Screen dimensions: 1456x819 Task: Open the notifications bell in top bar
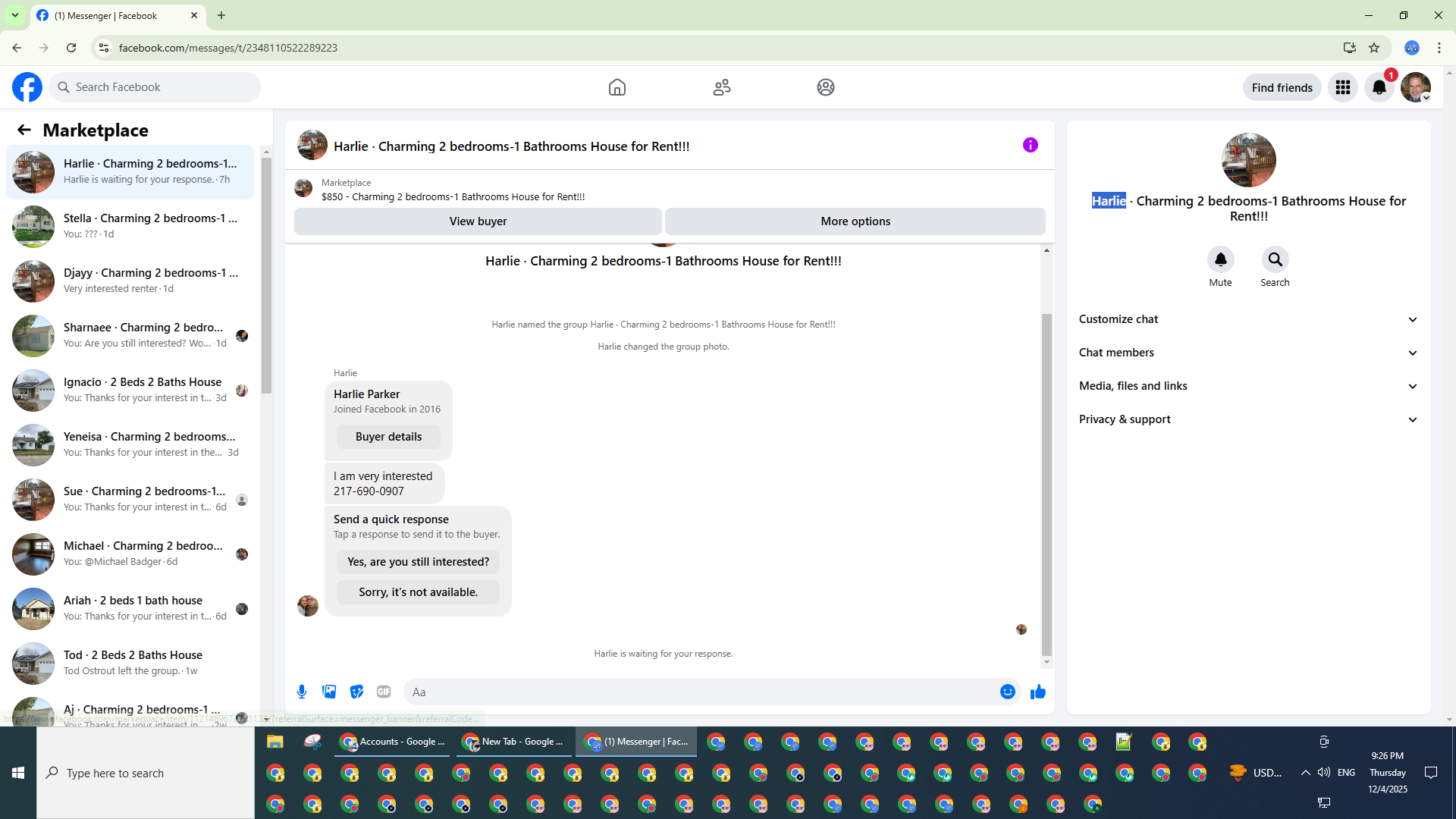(x=1379, y=87)
